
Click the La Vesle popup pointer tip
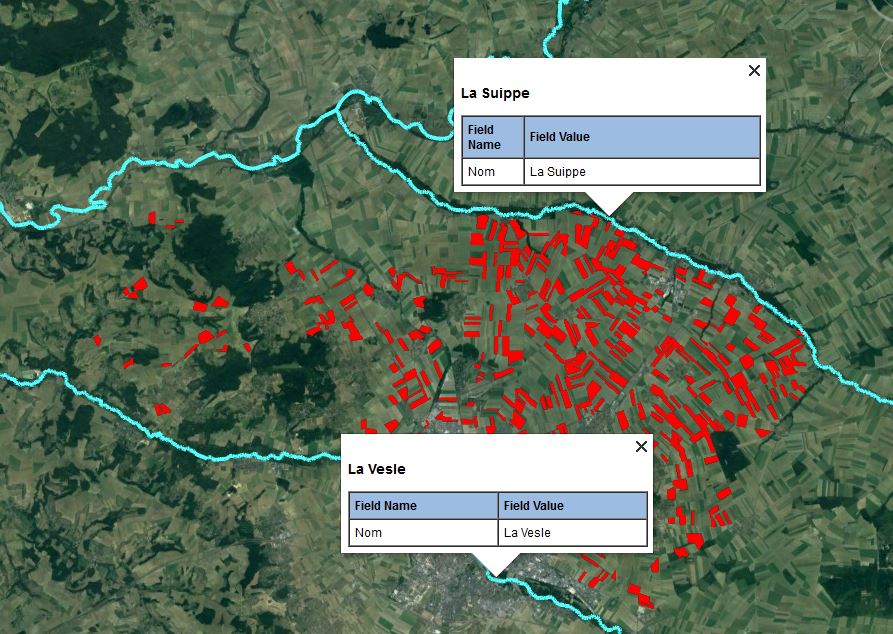(495, 575)
